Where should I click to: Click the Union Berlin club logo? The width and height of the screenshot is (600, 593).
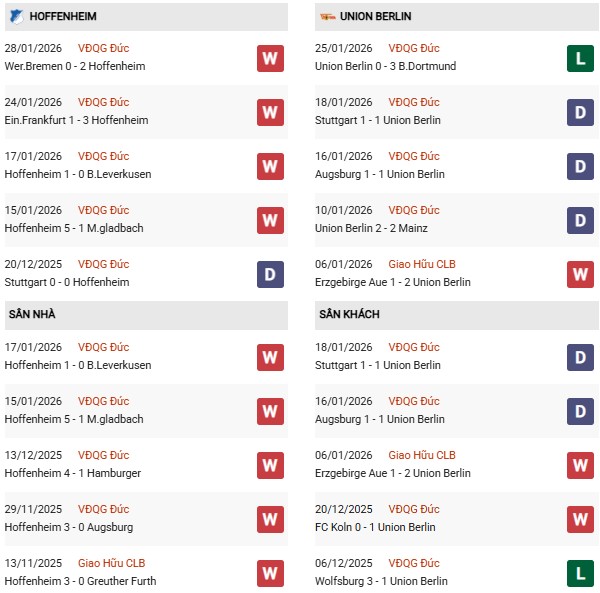(x=326, y=17)
